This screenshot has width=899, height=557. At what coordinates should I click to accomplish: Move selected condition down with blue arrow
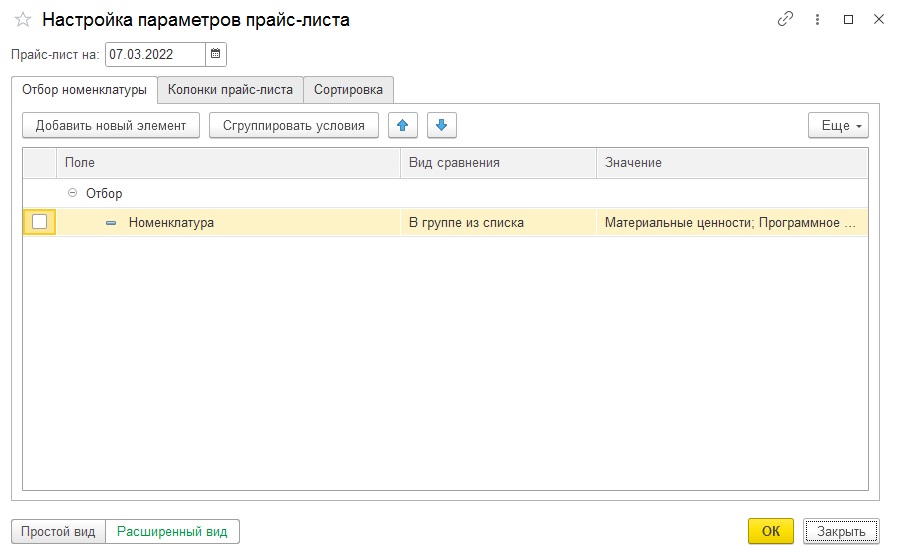[441, 125]
